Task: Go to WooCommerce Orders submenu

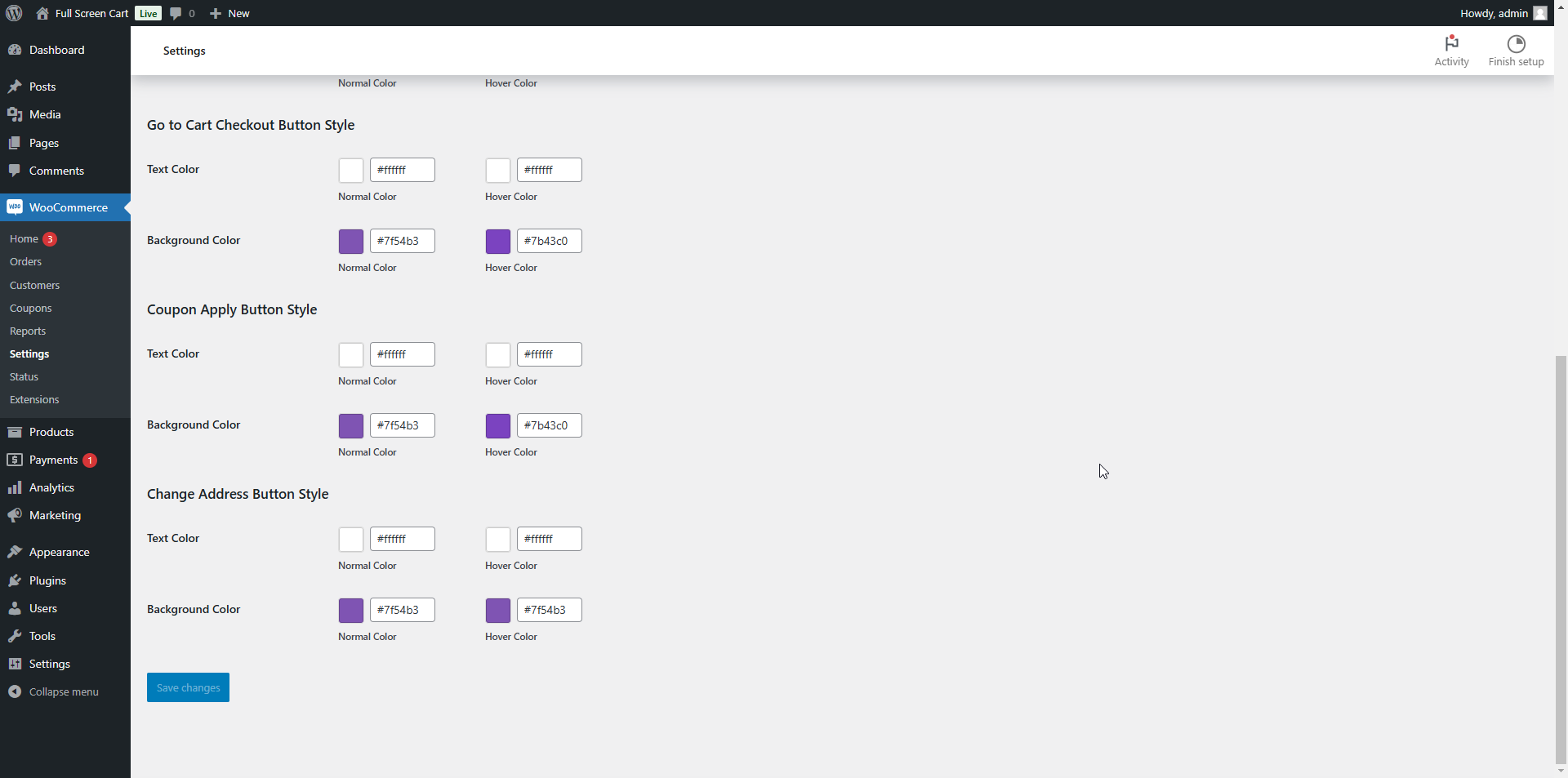Action: pyautogui.click(x=25, y=262)
